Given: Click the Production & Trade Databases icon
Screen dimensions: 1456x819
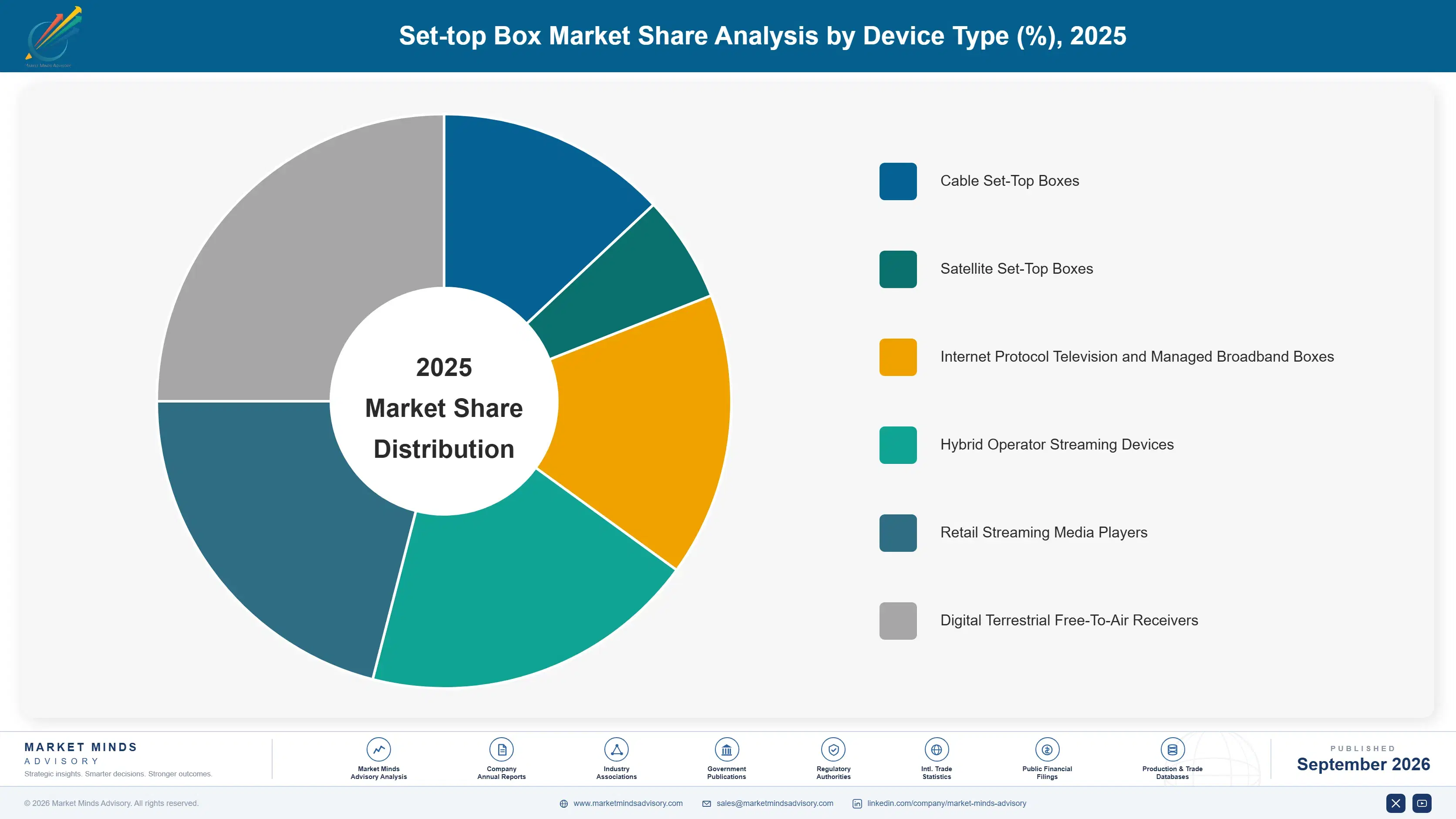Looking at the screenshot, I should 1172,749.
